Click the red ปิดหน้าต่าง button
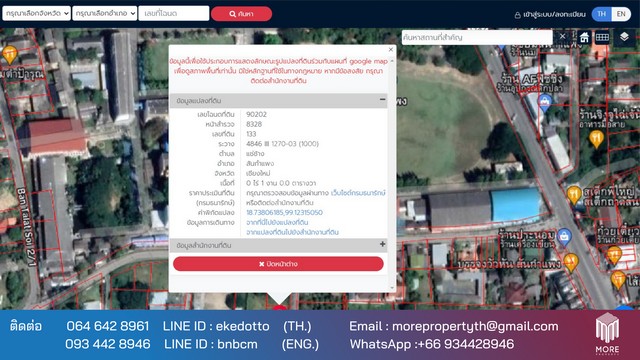This screenshot has height=360, width=640. click(278, 264)
